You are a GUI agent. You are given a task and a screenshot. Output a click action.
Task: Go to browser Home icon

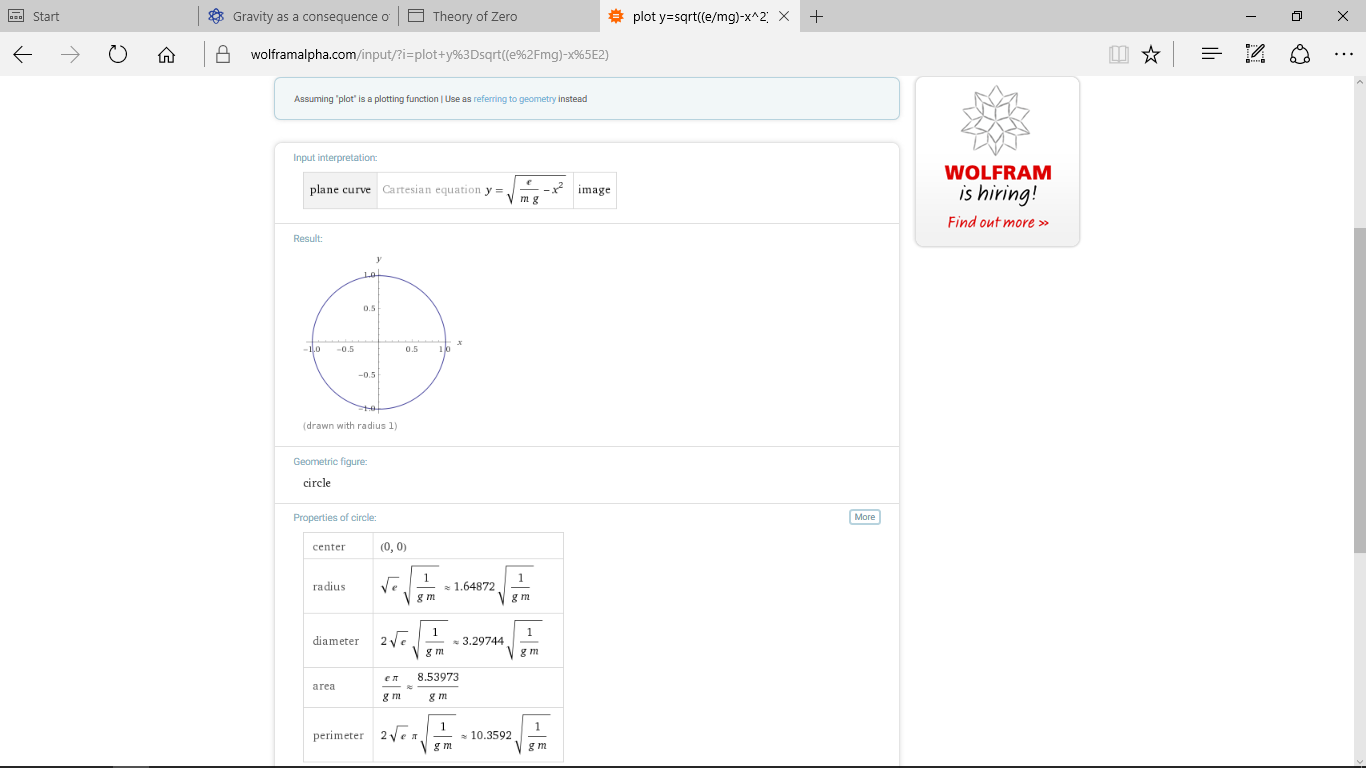[x=167, y=55]
